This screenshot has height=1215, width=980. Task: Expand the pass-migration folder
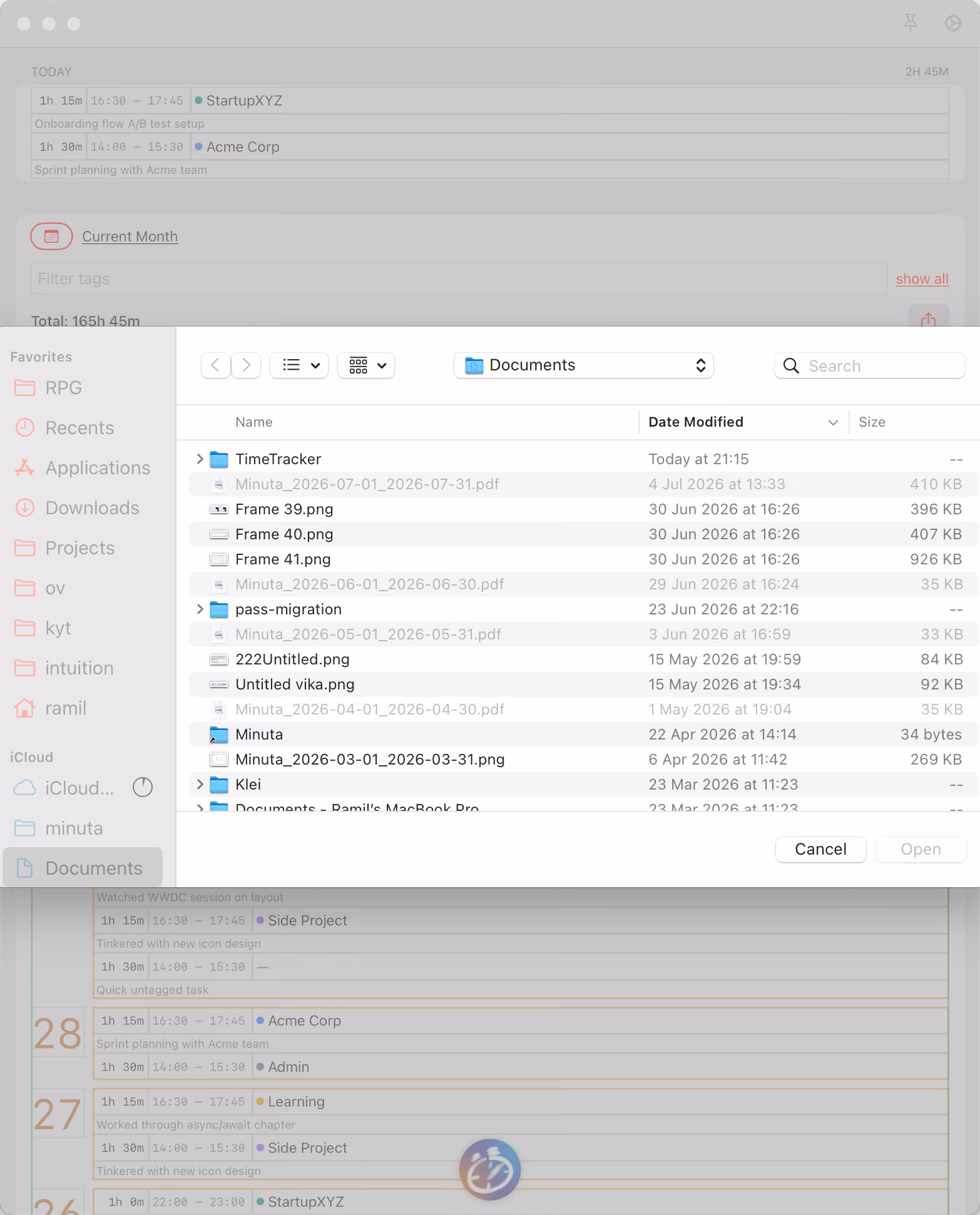pyautogui.click(x=200, y=609)
